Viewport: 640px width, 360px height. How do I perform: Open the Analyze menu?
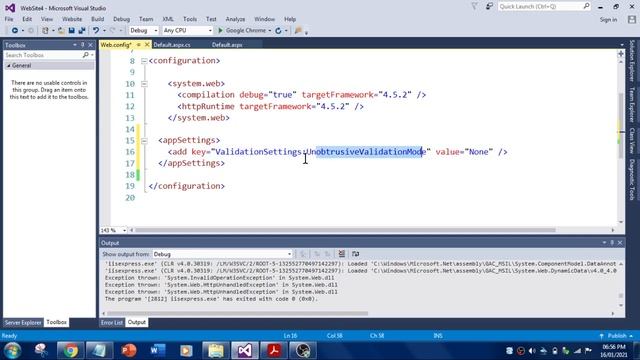point(235,19)
